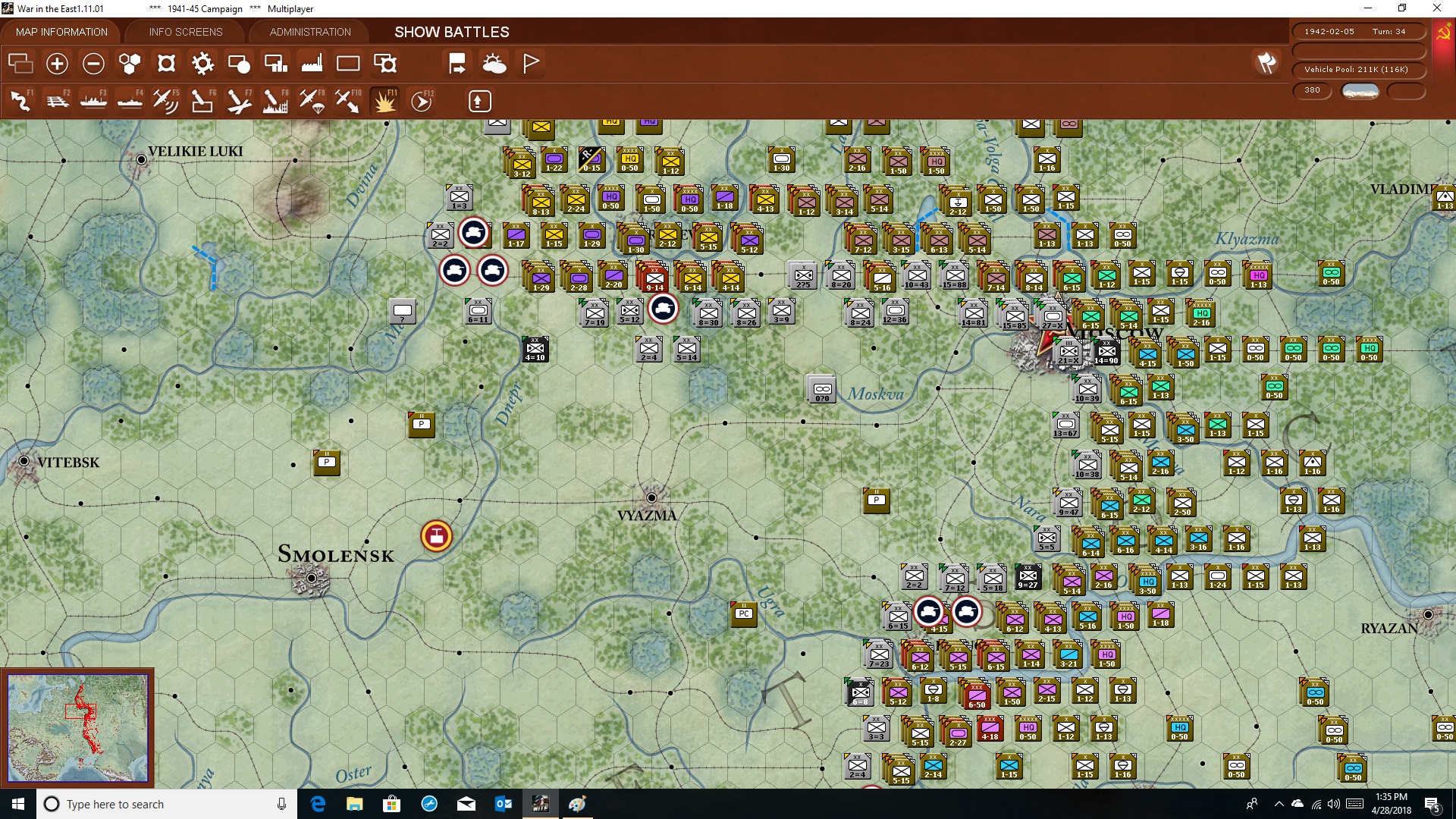Select the Smolensk city hex
The height and width of the screenshot is (819, 1456).
click(311, 579)
